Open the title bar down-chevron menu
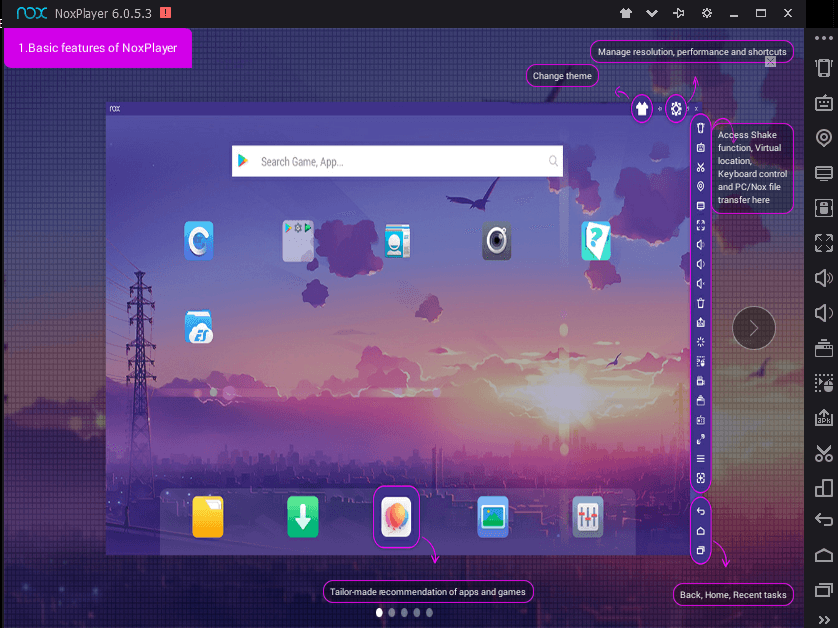The width and height of the screenshot is (838, 628). 652,13
